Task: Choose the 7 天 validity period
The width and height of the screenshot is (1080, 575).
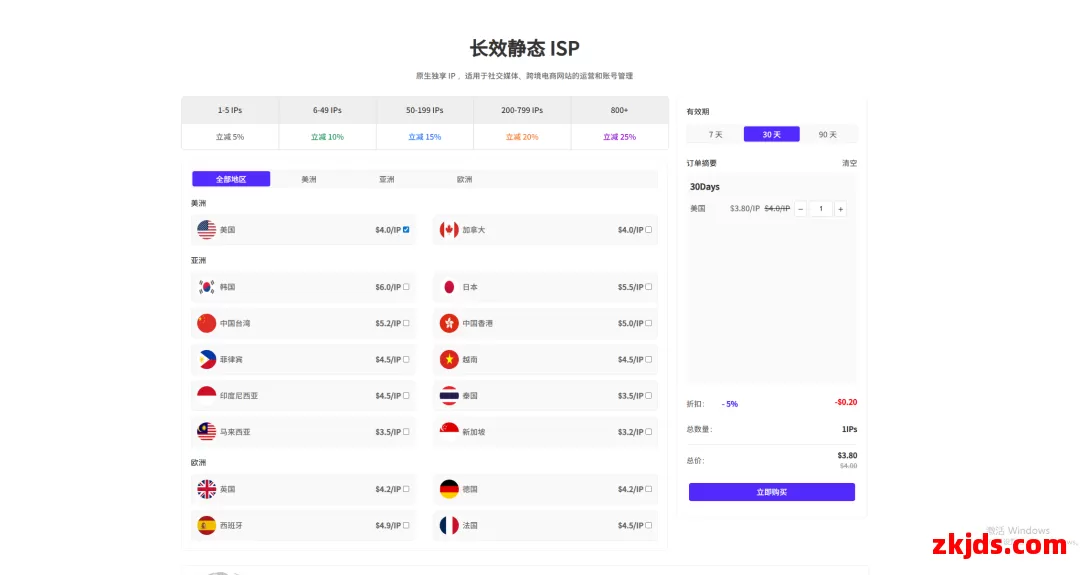Action: 716,134
